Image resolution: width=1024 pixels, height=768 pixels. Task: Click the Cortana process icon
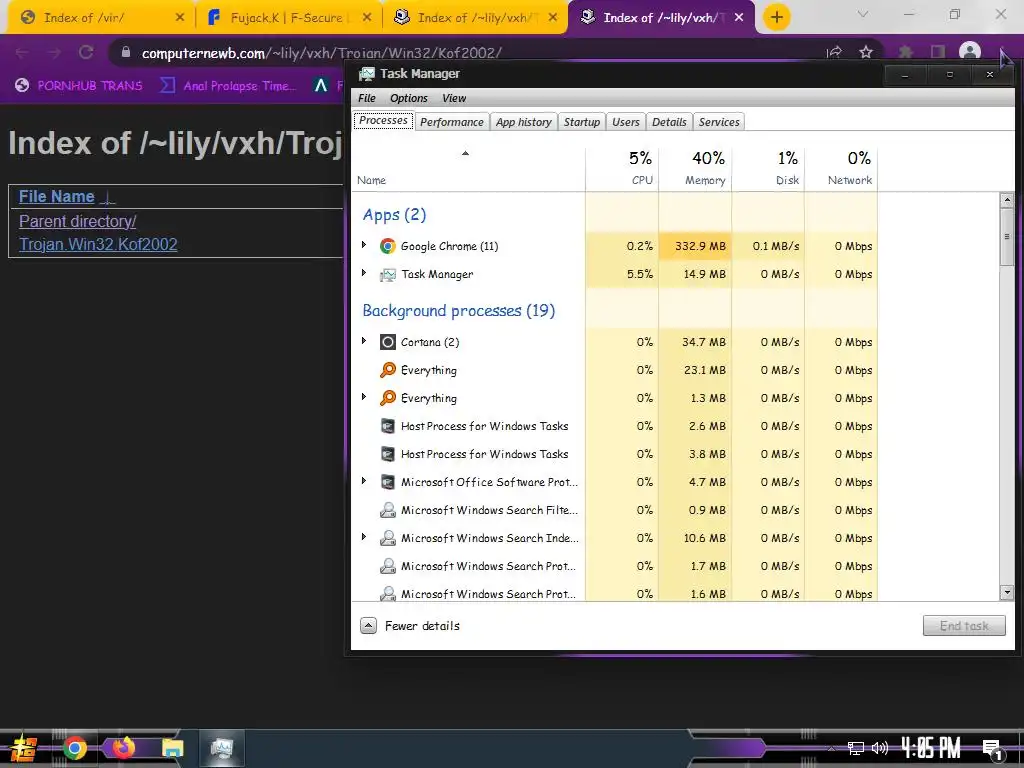[x=387, y=342]
